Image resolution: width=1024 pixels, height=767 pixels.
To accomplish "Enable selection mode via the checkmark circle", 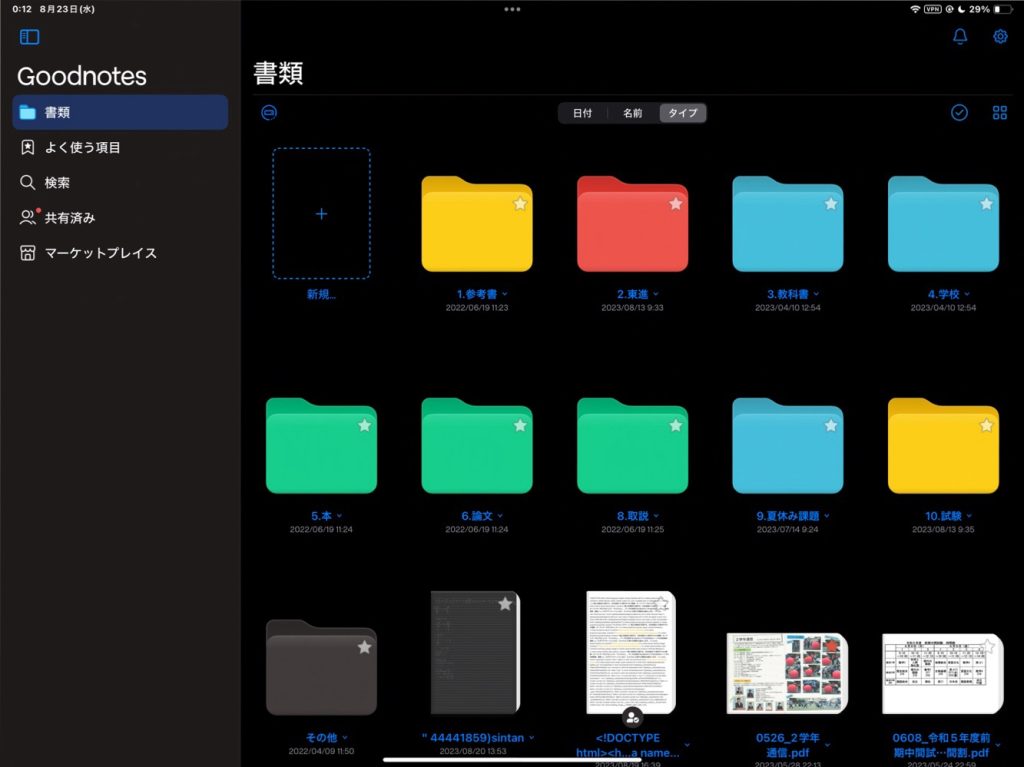I will tap(959, 112).
